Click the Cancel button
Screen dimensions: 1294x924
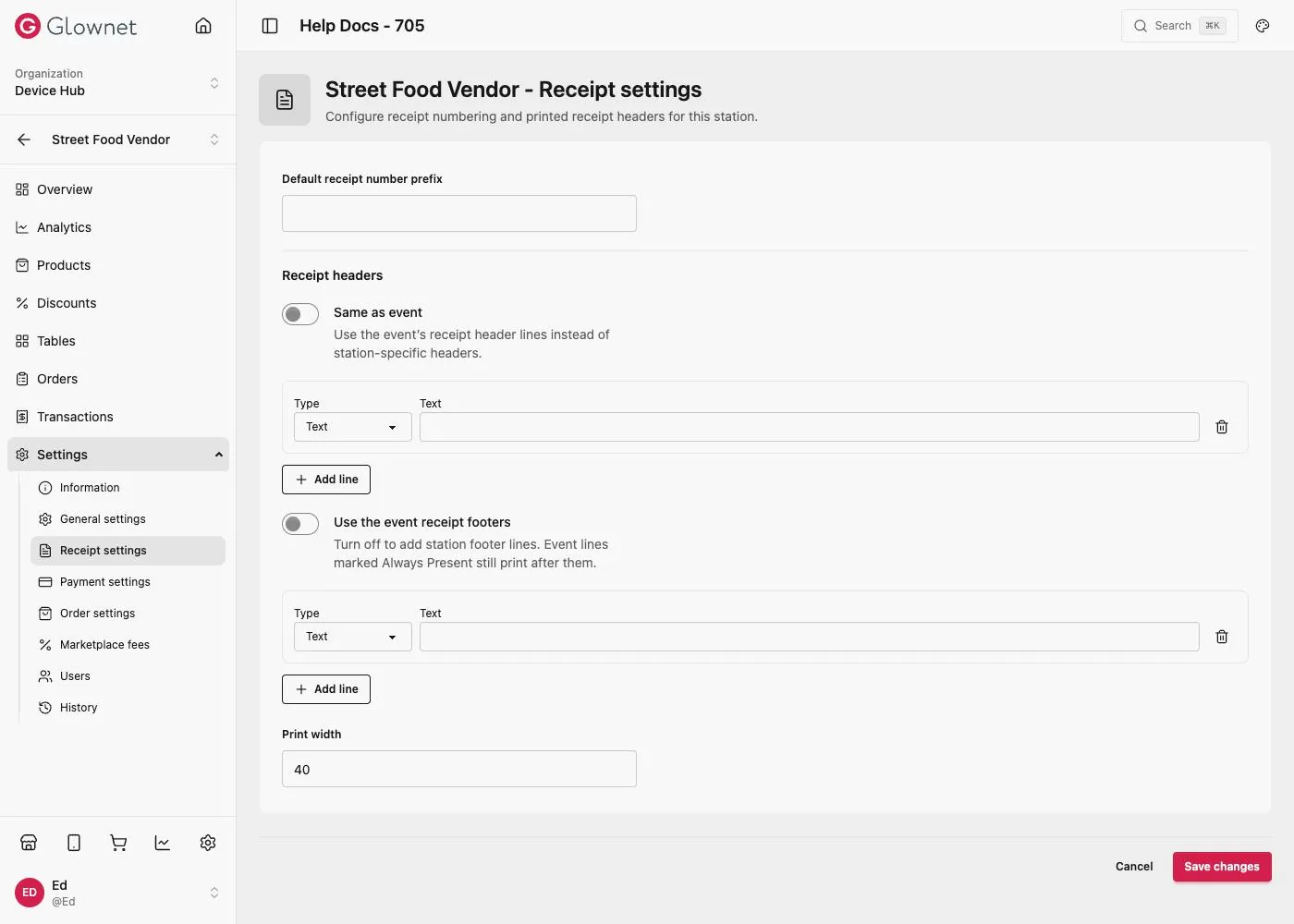coord(1134,867)
